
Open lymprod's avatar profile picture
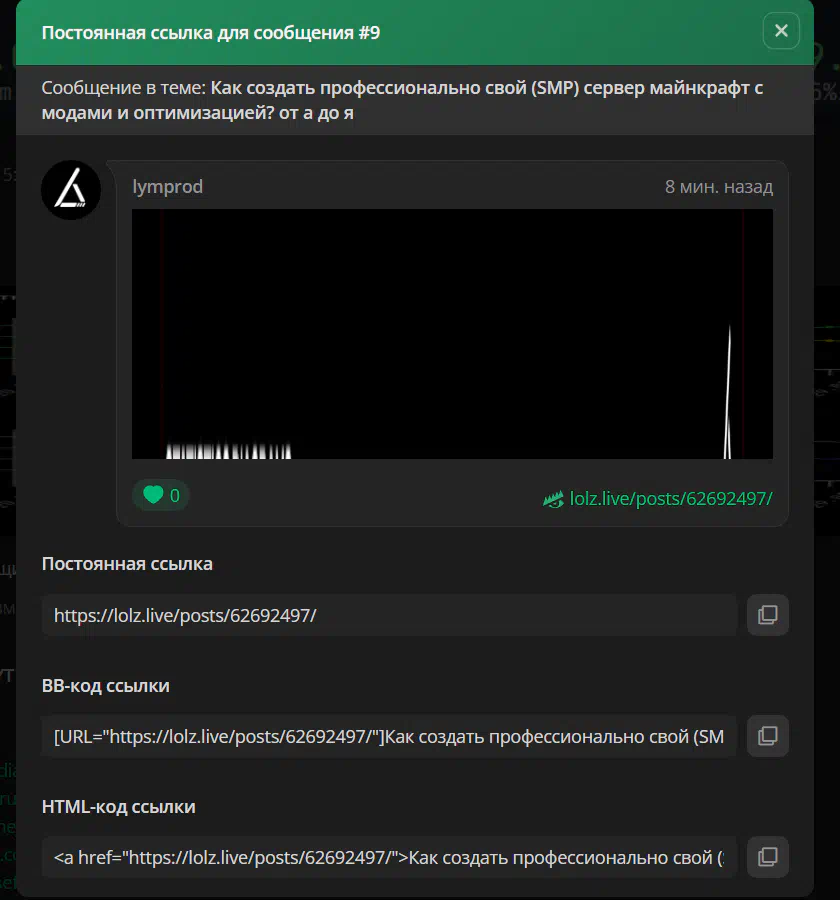tap(71, 189)
